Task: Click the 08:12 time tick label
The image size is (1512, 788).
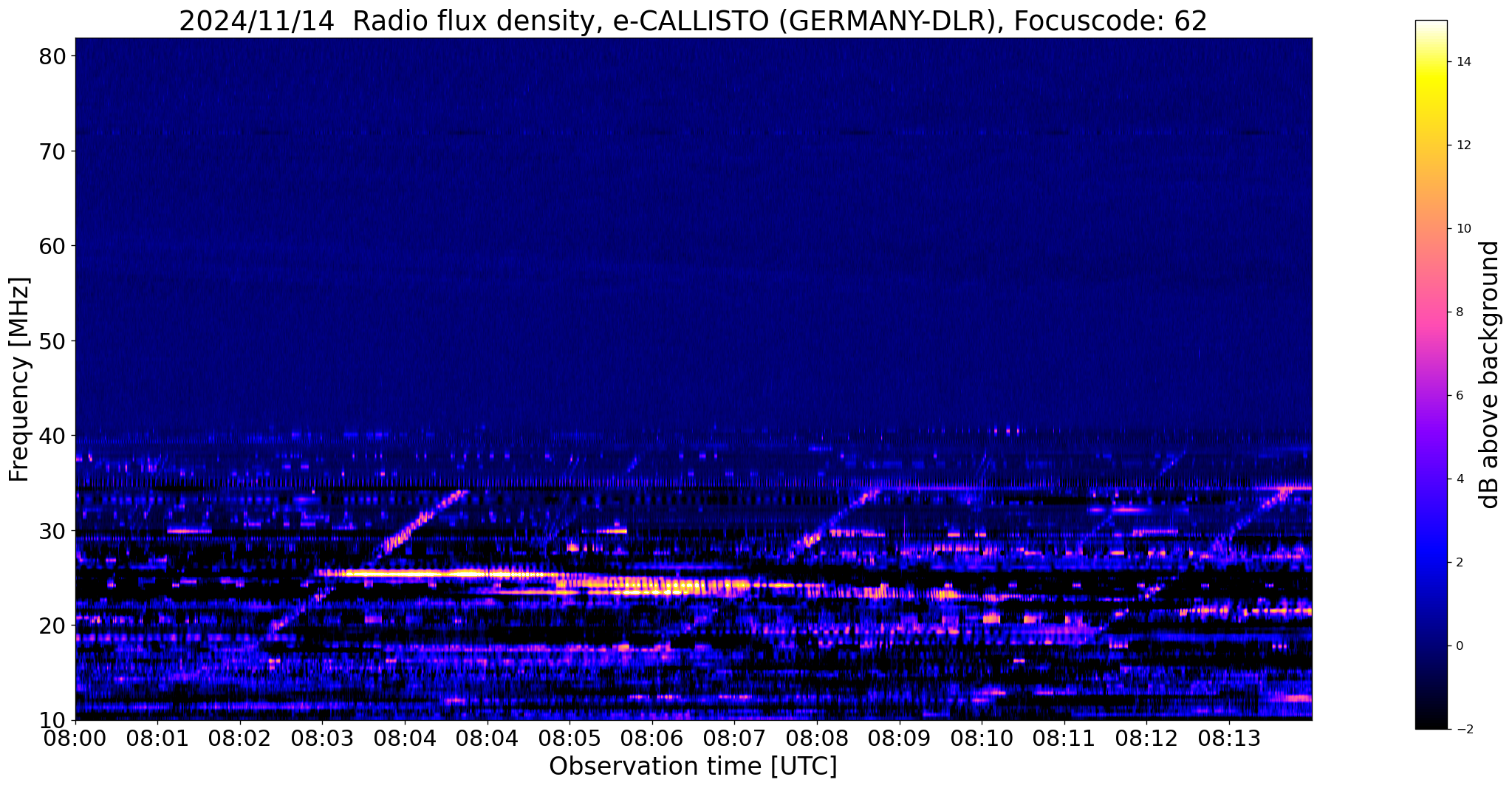Action: [x=1147, y=739]
